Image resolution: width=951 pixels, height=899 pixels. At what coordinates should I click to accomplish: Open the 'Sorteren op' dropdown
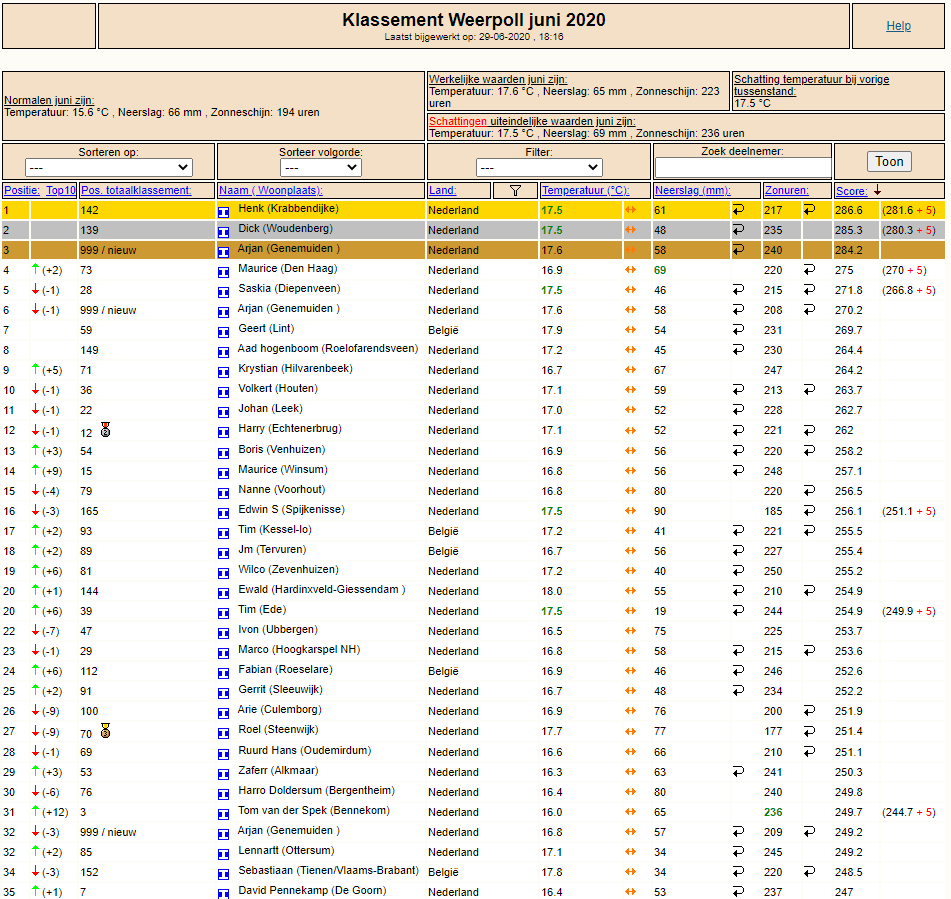point(108,167)
